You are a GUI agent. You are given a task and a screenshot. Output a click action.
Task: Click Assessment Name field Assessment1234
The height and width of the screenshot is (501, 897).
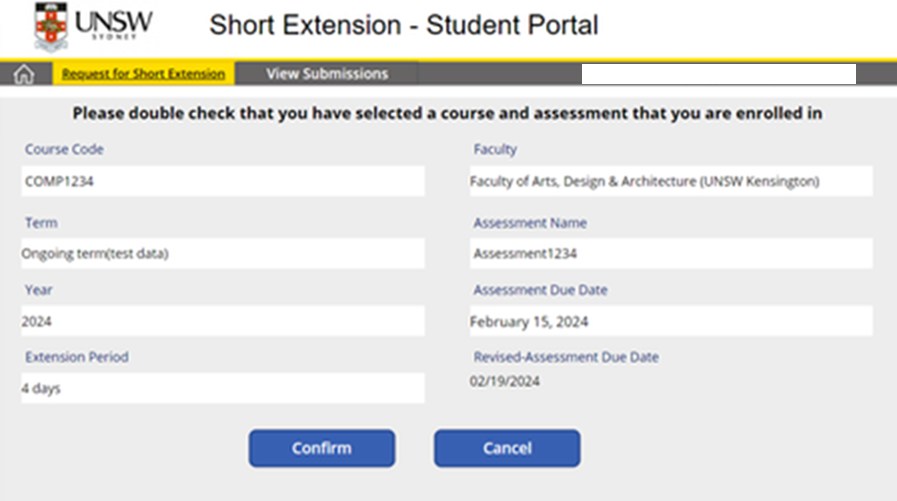click(x=671, y=254)
